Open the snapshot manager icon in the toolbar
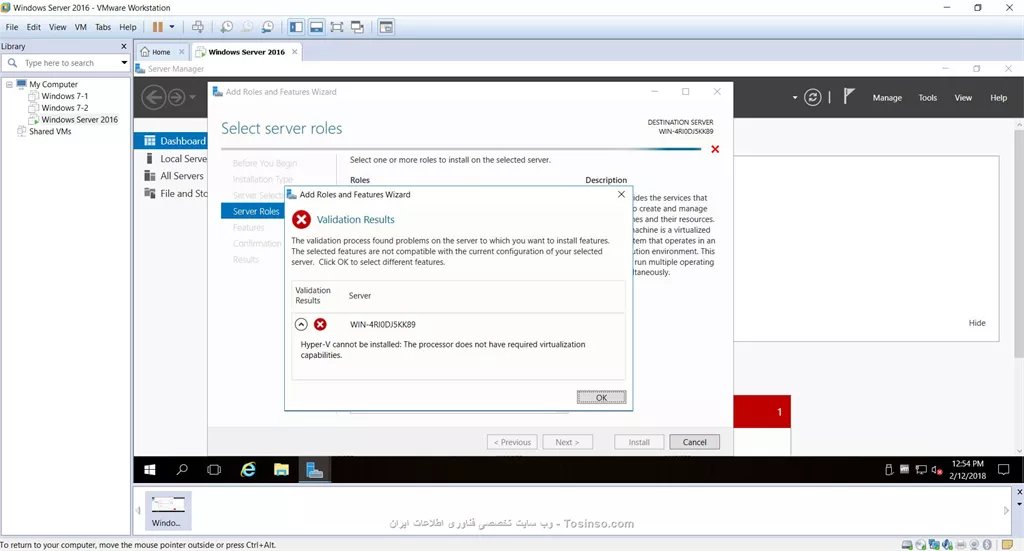The height and width of the screenshot is (551, 1024). pos(268,27)
